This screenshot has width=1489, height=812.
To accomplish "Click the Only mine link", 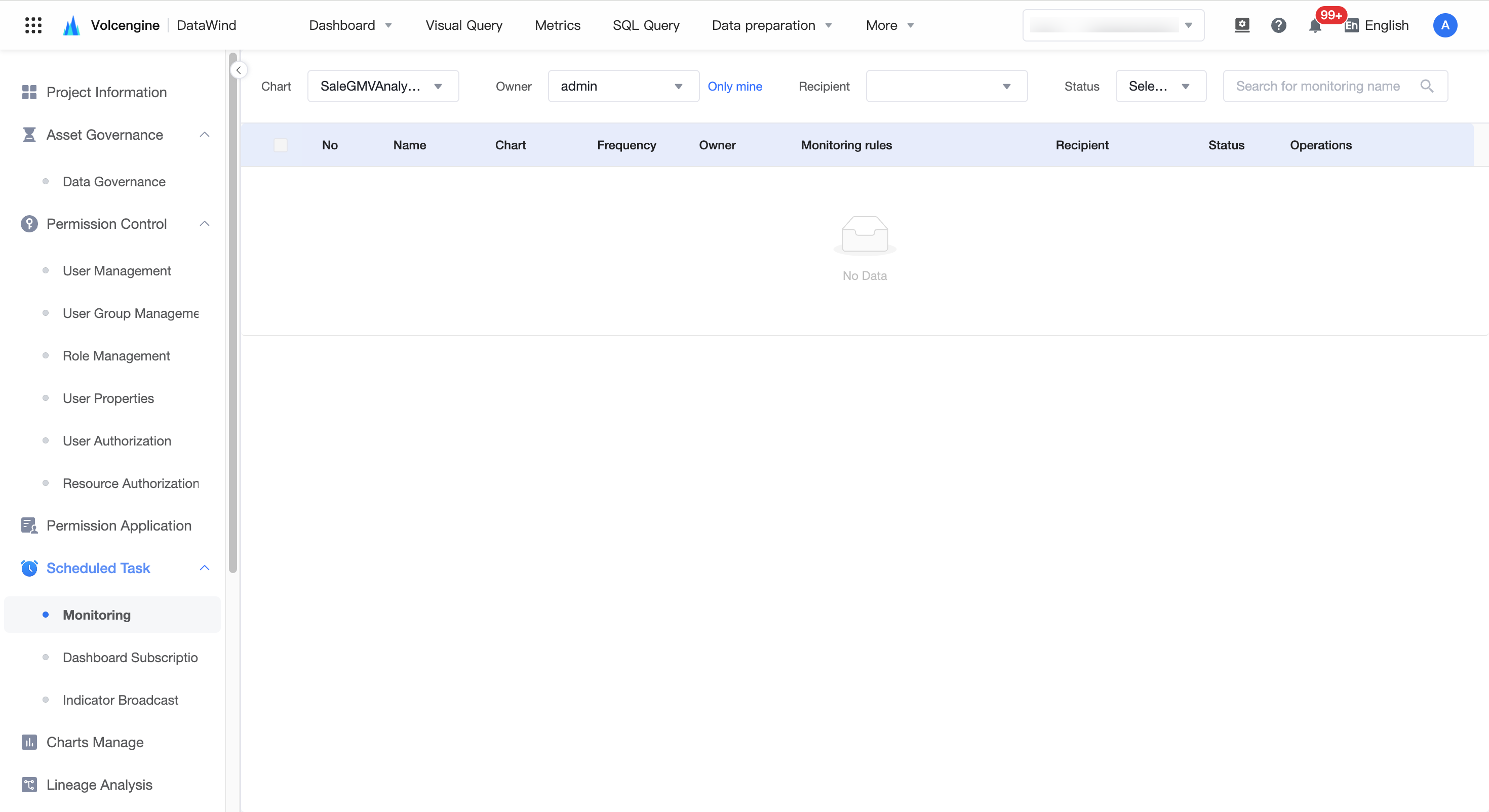I will pos(734,86).
